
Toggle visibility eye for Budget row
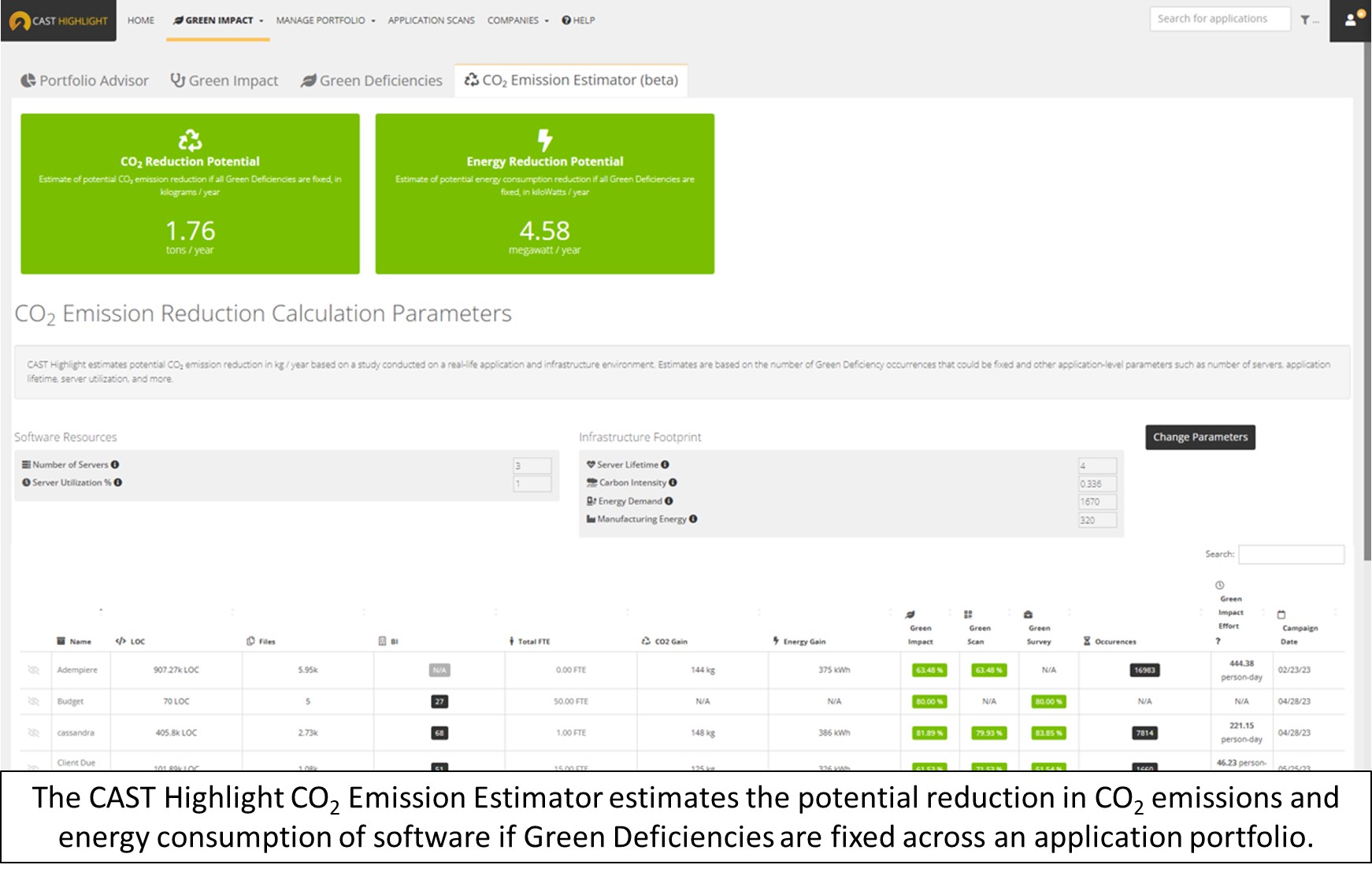coord(34,701)
